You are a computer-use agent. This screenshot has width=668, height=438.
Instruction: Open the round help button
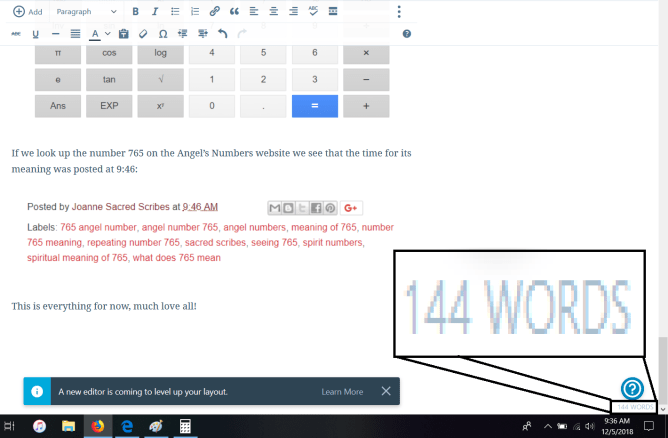tap(632, 388)
